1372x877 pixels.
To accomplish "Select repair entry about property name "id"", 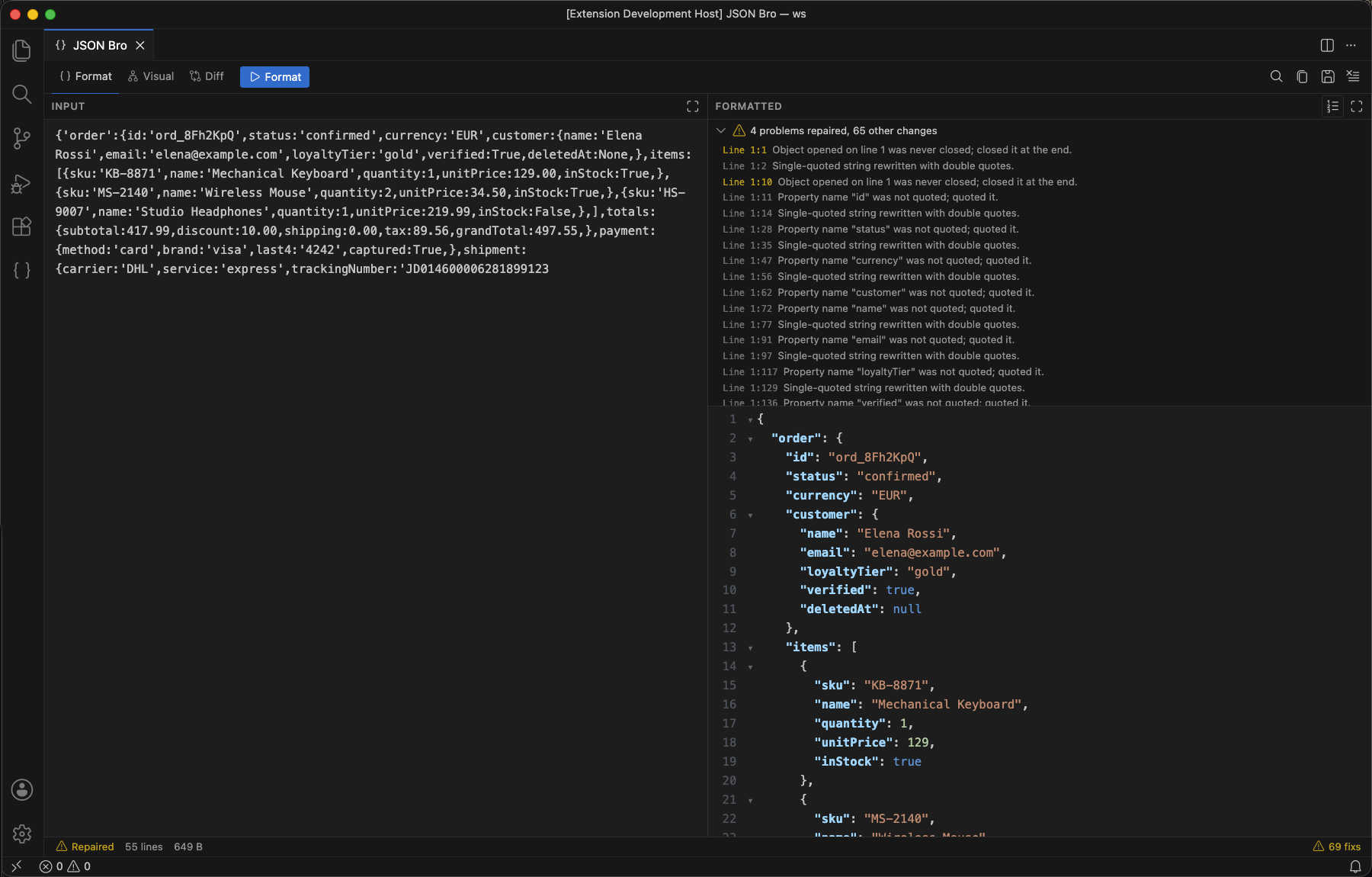I will (x=860, y=198).
